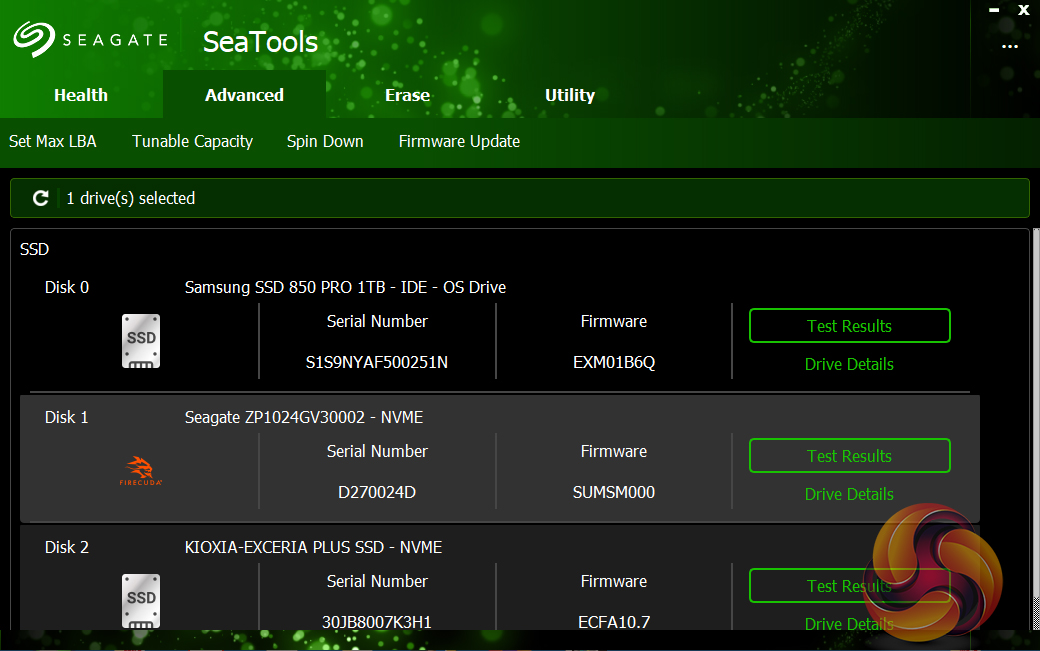
Task: Open Firmware Update option
Action: pos(459,141)
